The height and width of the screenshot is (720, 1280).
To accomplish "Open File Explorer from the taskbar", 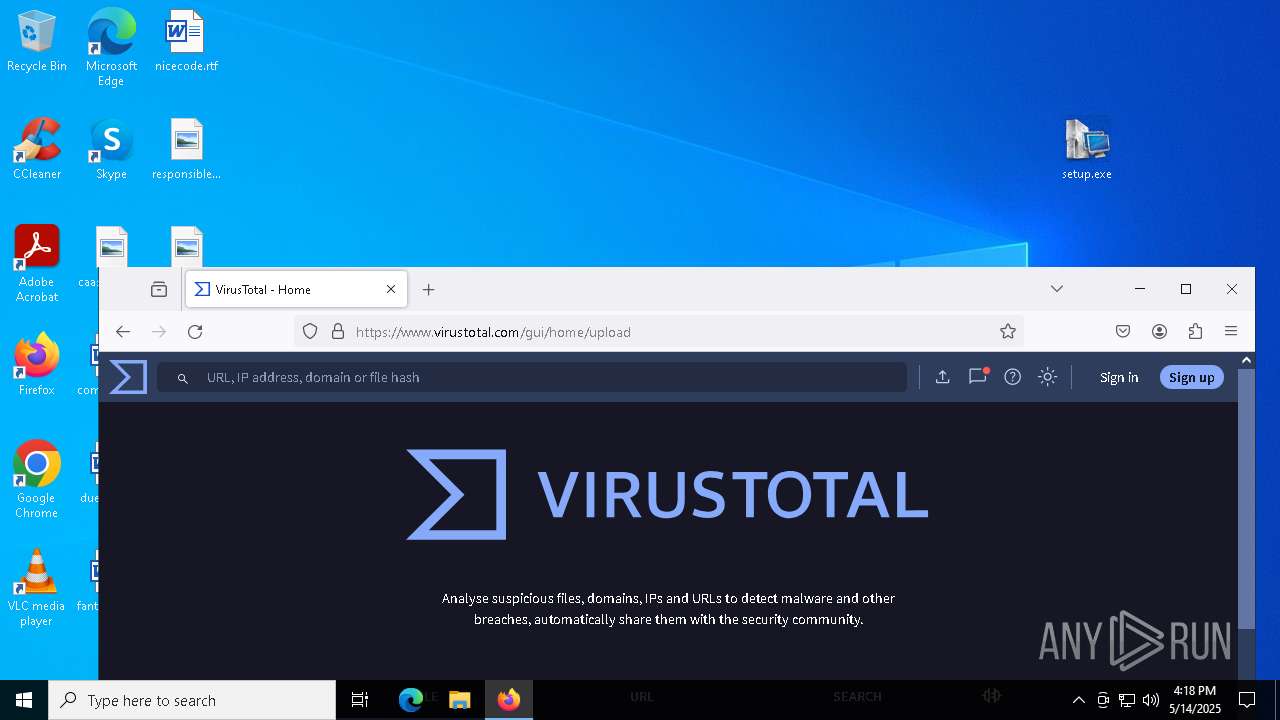I will (459, 700).
